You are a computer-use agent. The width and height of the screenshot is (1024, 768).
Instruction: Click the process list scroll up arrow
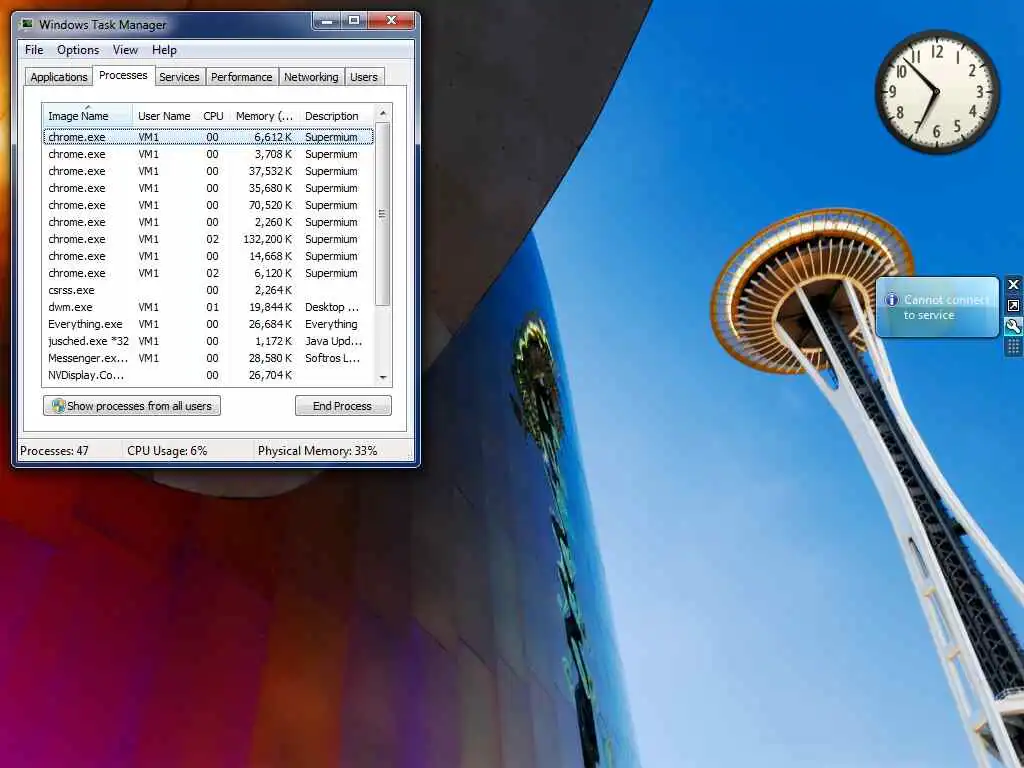point(383,113)
